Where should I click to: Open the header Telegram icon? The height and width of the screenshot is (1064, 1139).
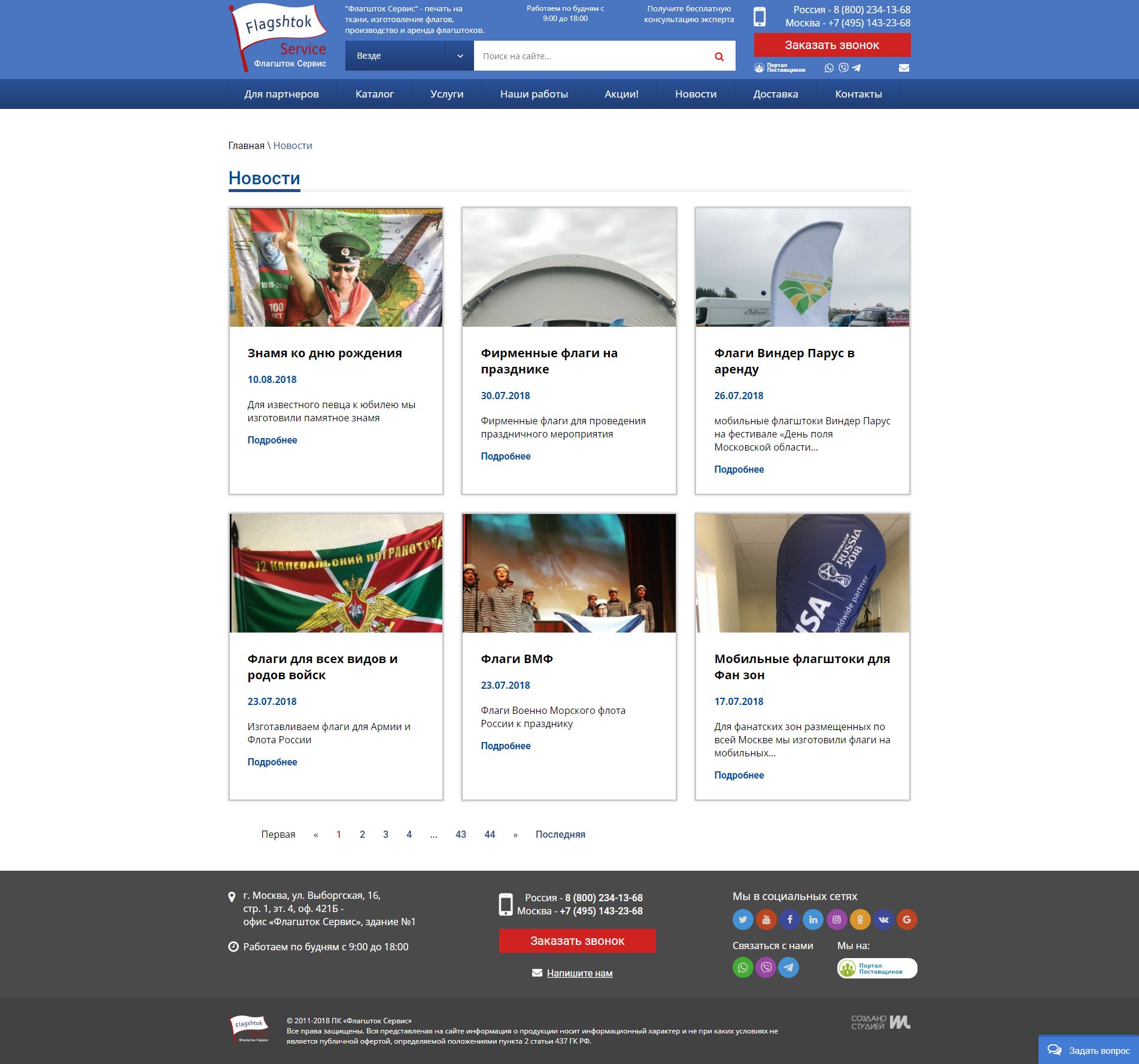[x=856, y=68]
